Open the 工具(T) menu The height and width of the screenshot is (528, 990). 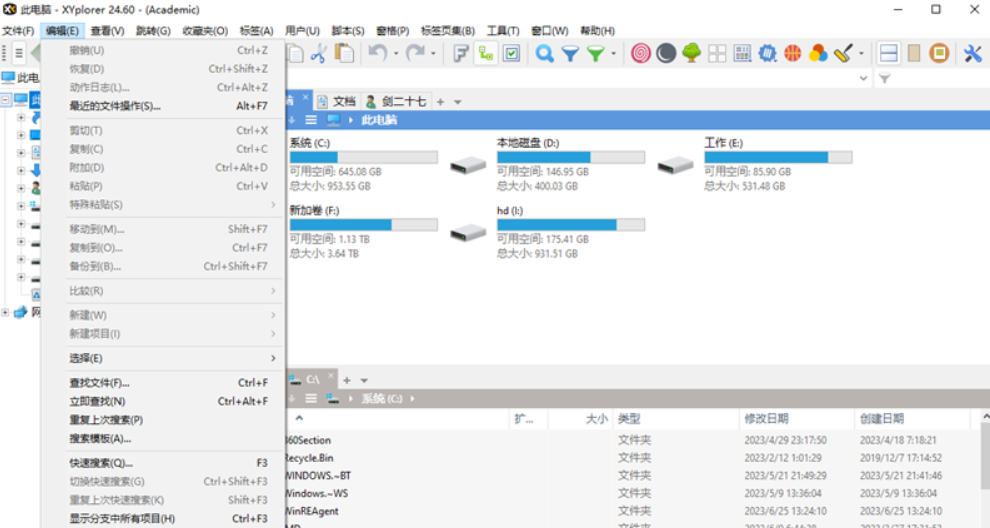pos(503,30)
